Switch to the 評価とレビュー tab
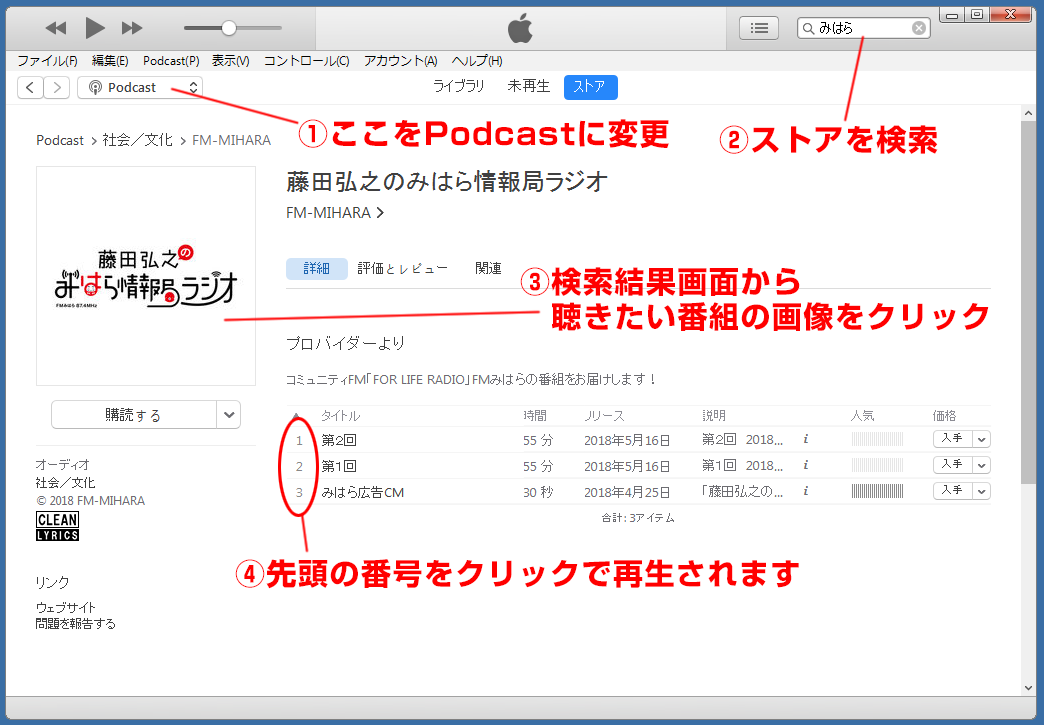 pos(399,267)
